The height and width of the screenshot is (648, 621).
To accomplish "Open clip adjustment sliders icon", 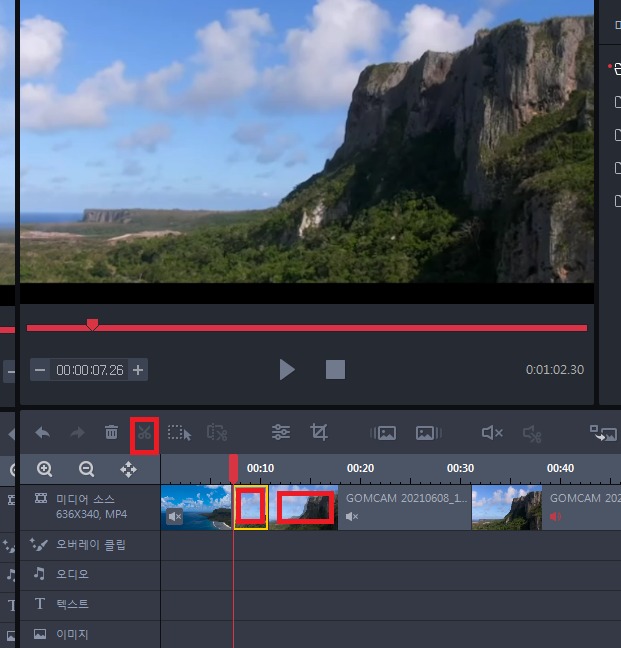I will click(x=281, y=432).
